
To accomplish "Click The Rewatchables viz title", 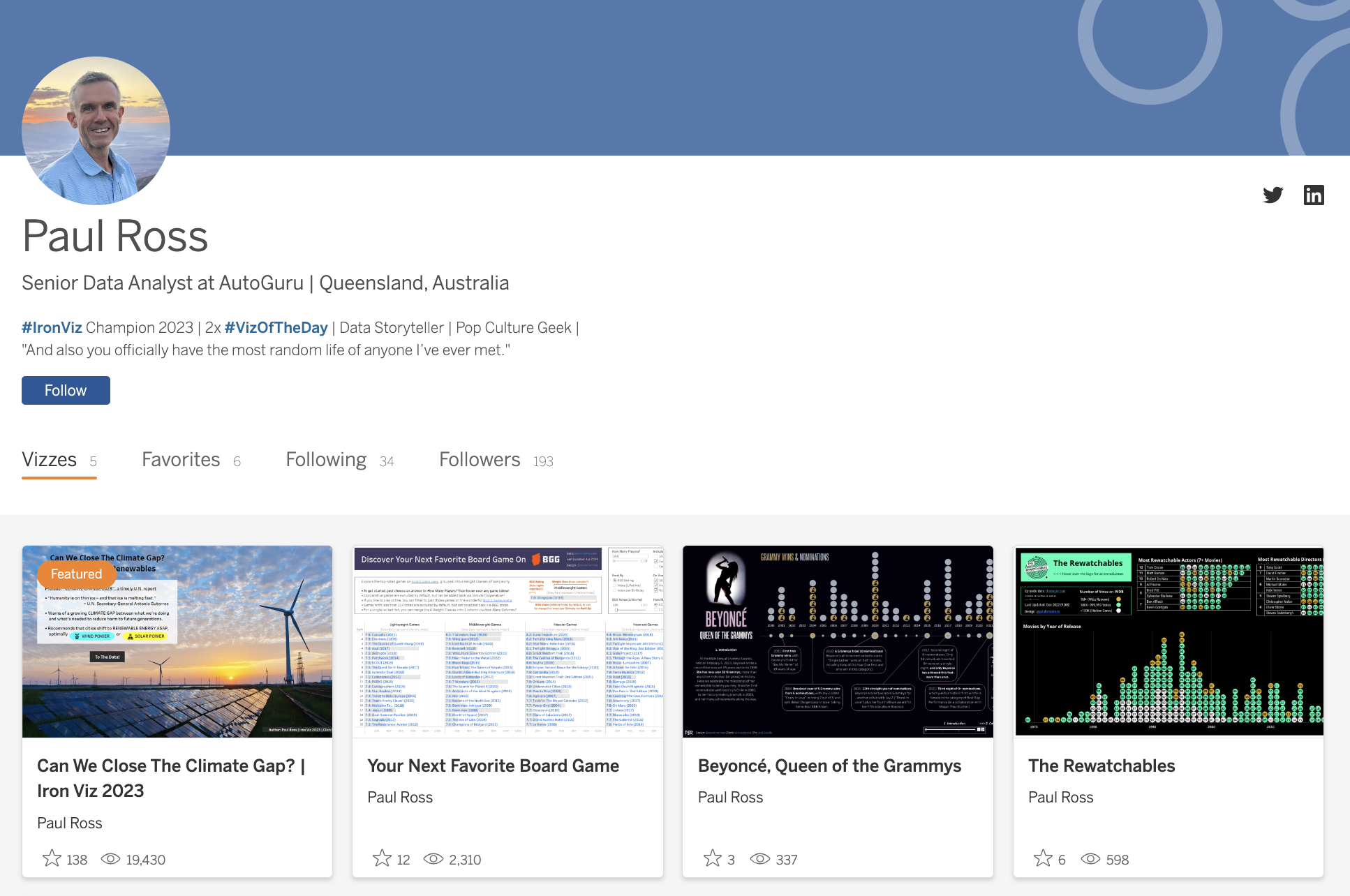I will 1101,766.
